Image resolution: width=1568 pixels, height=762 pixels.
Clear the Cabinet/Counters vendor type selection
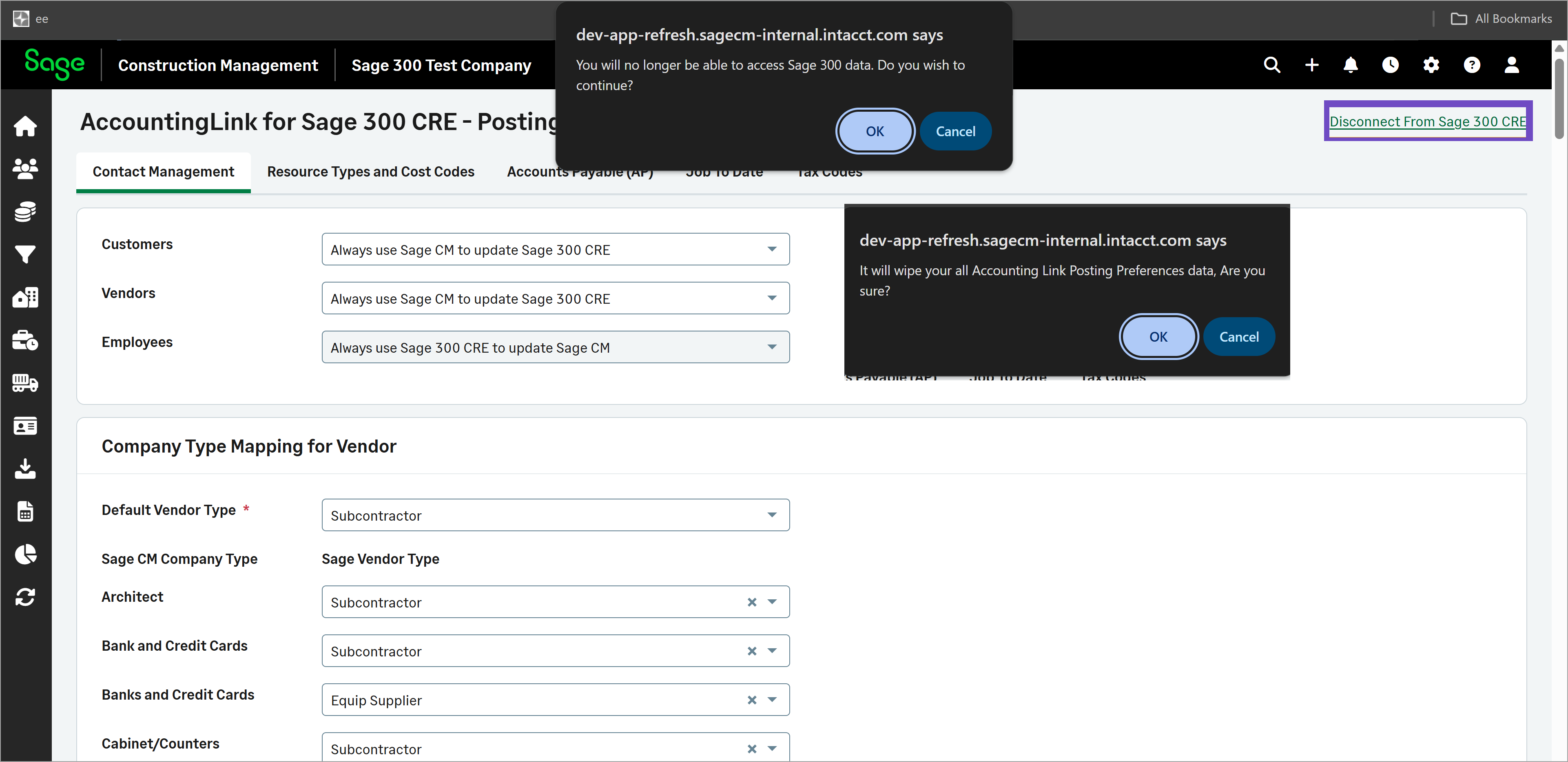pos(752,749)
